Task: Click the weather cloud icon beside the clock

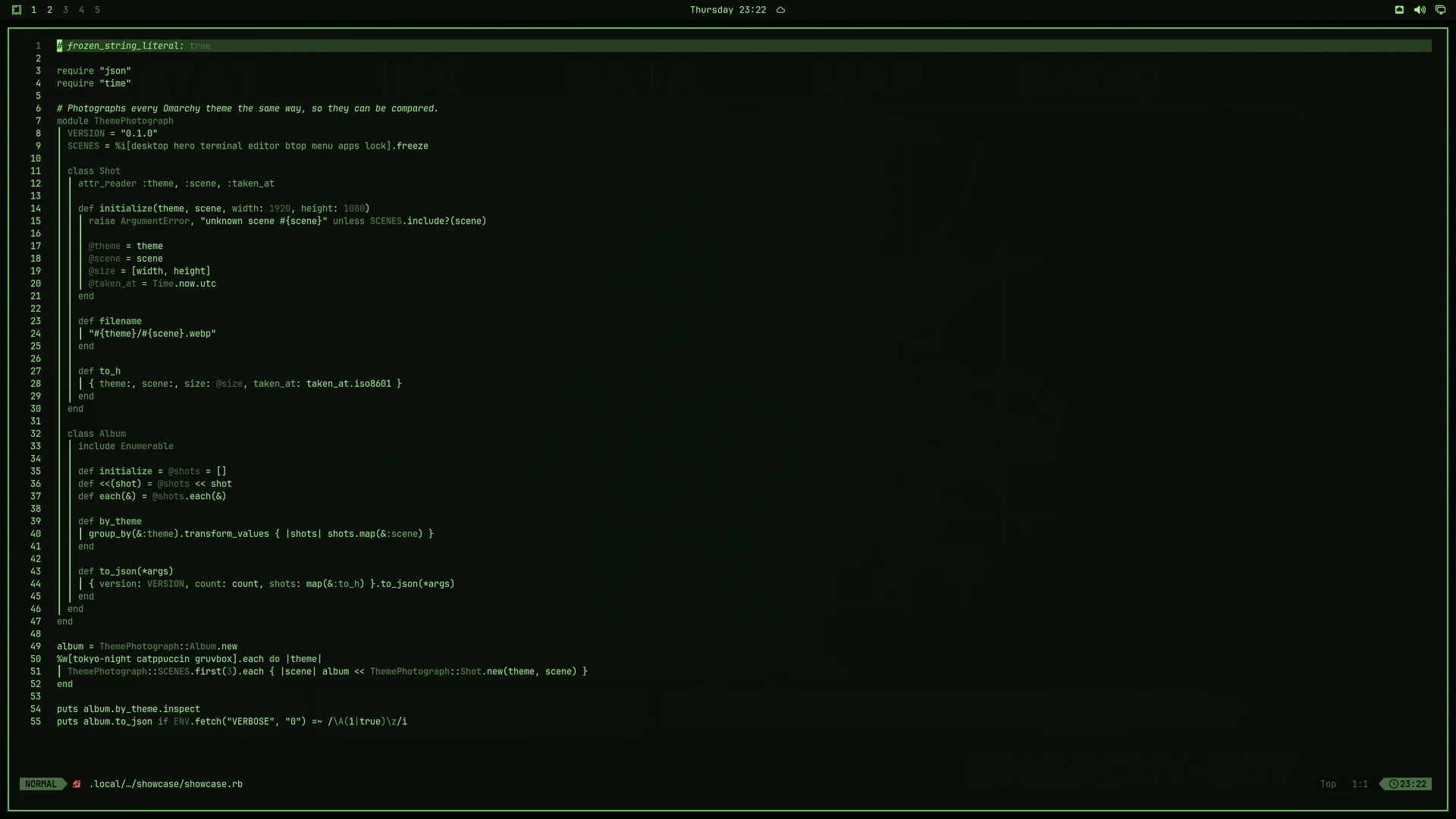Action: pos(780,10)
